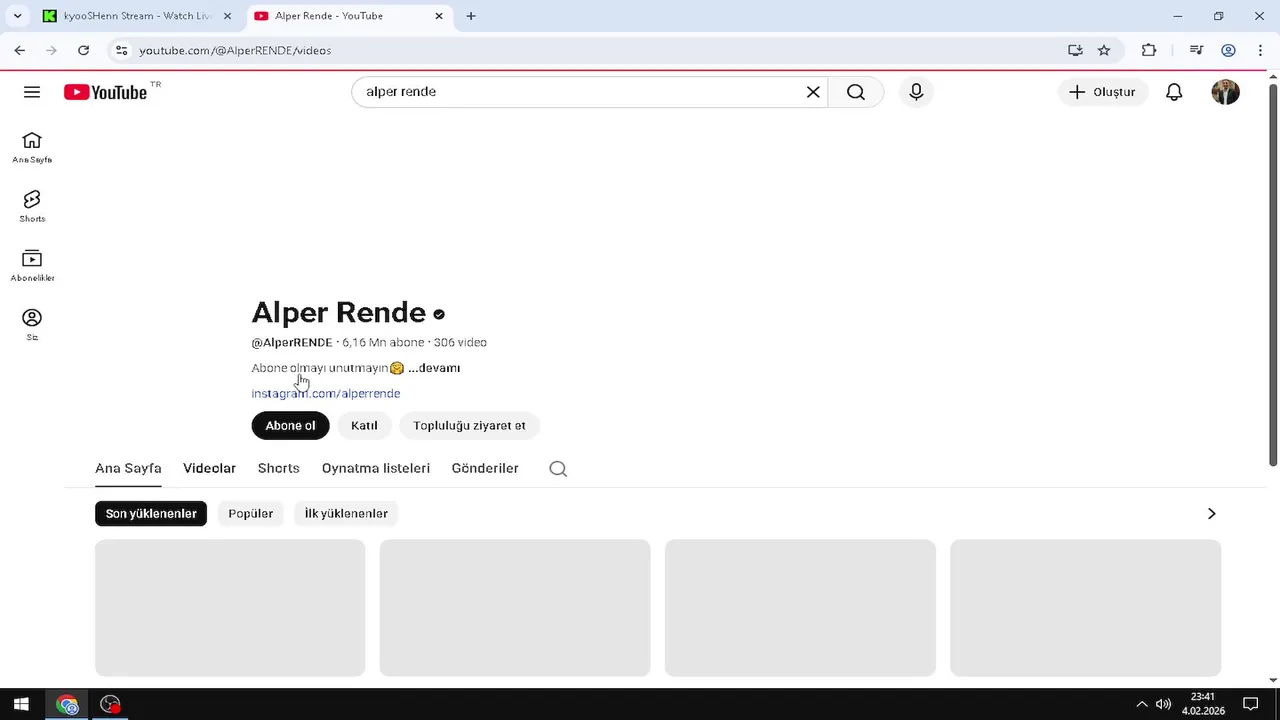Open the Windows notification center
Image resolution: width=1280 pixels, height=720 pixels.
[1250, 704]
